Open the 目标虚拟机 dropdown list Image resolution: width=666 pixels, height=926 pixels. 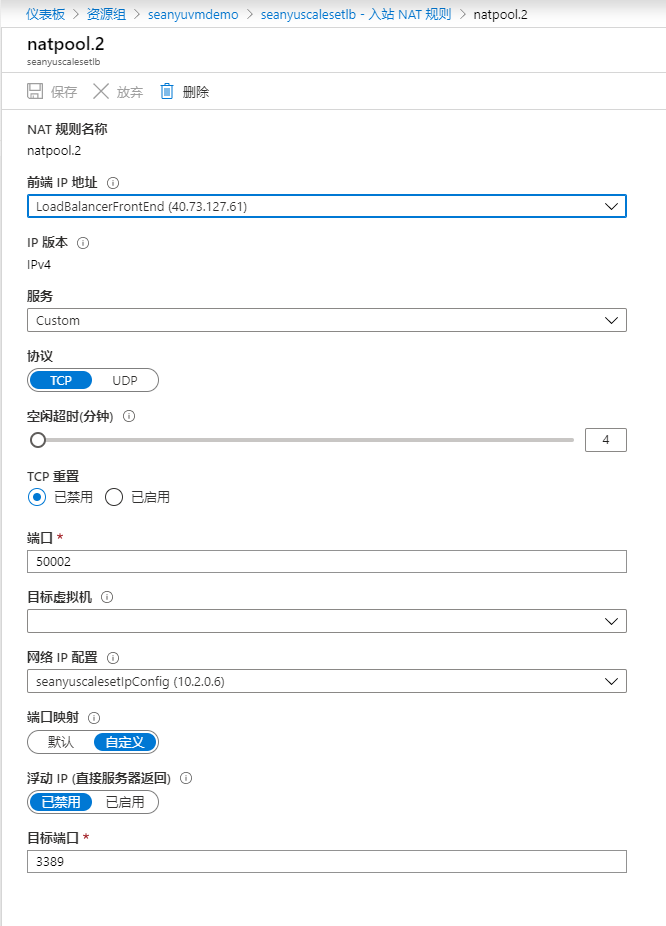[326, 621]
